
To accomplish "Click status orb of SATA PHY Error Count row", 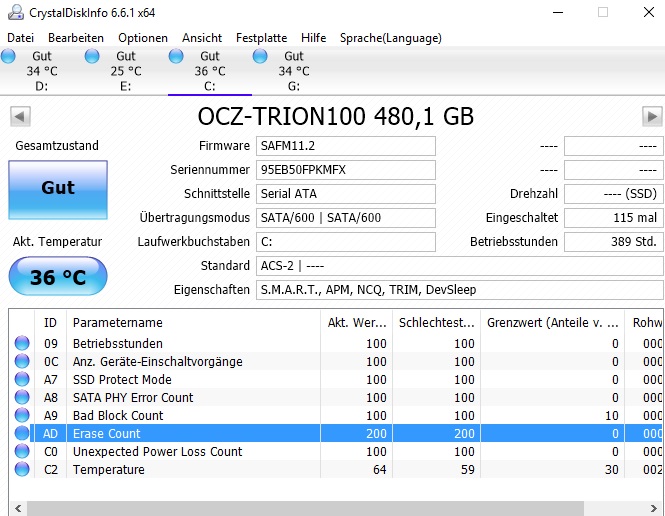I will (22, 397).
